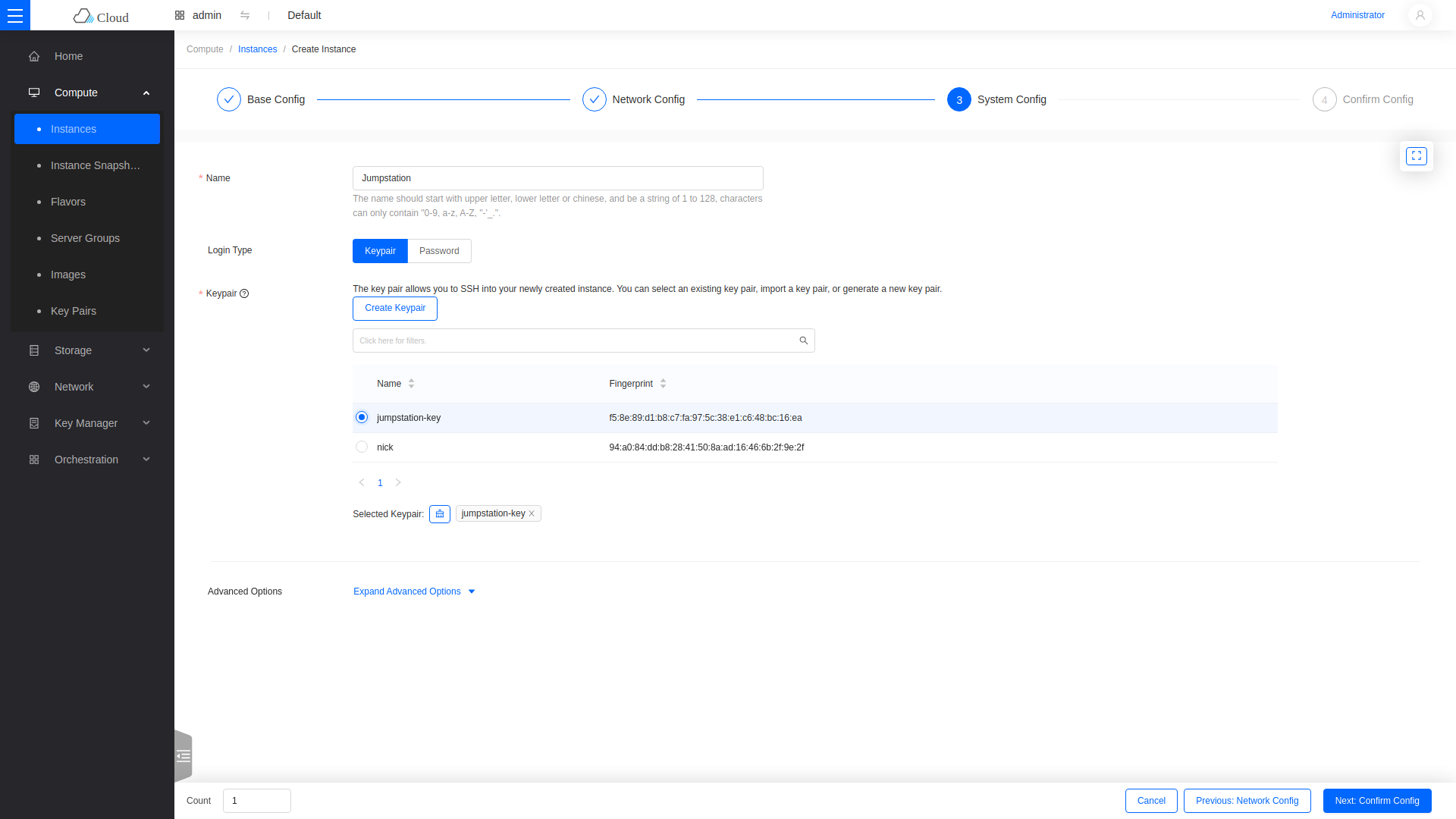Image resolution: width=1456 pixels, height=819 pixels.
Task: Click Next: Confirm Config button
Action: coord(1377,801)
